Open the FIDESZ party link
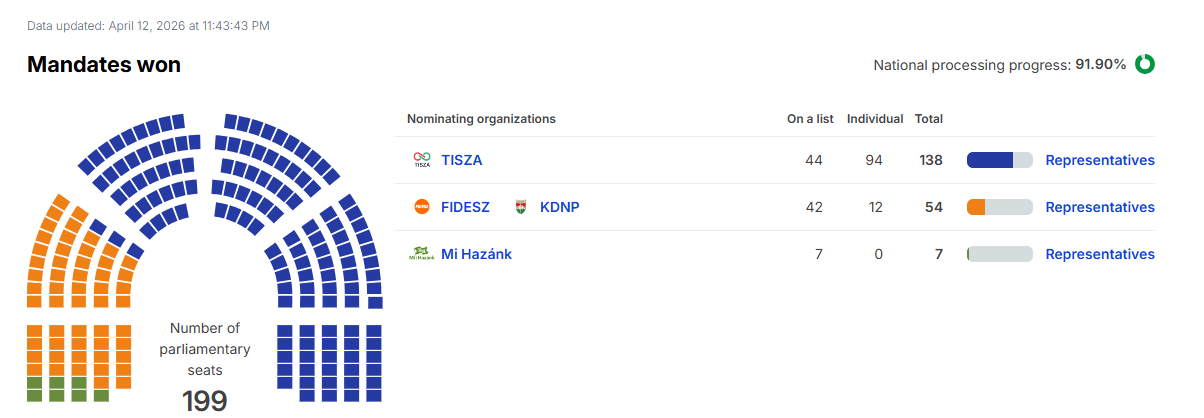The height and width of the screenshot is (418, 1204). 465,207
